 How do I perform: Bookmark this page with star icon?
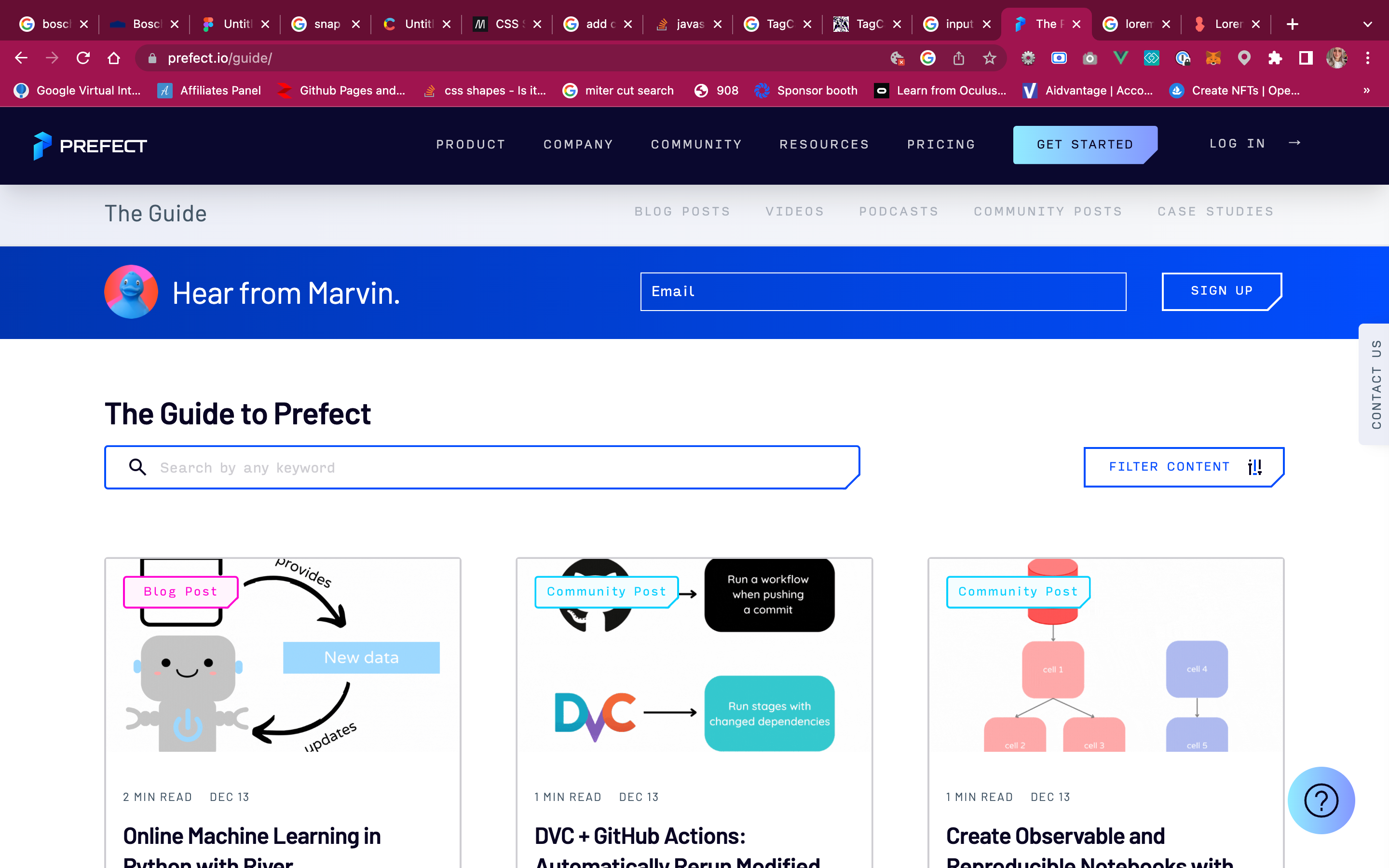(x=989, y=58)
